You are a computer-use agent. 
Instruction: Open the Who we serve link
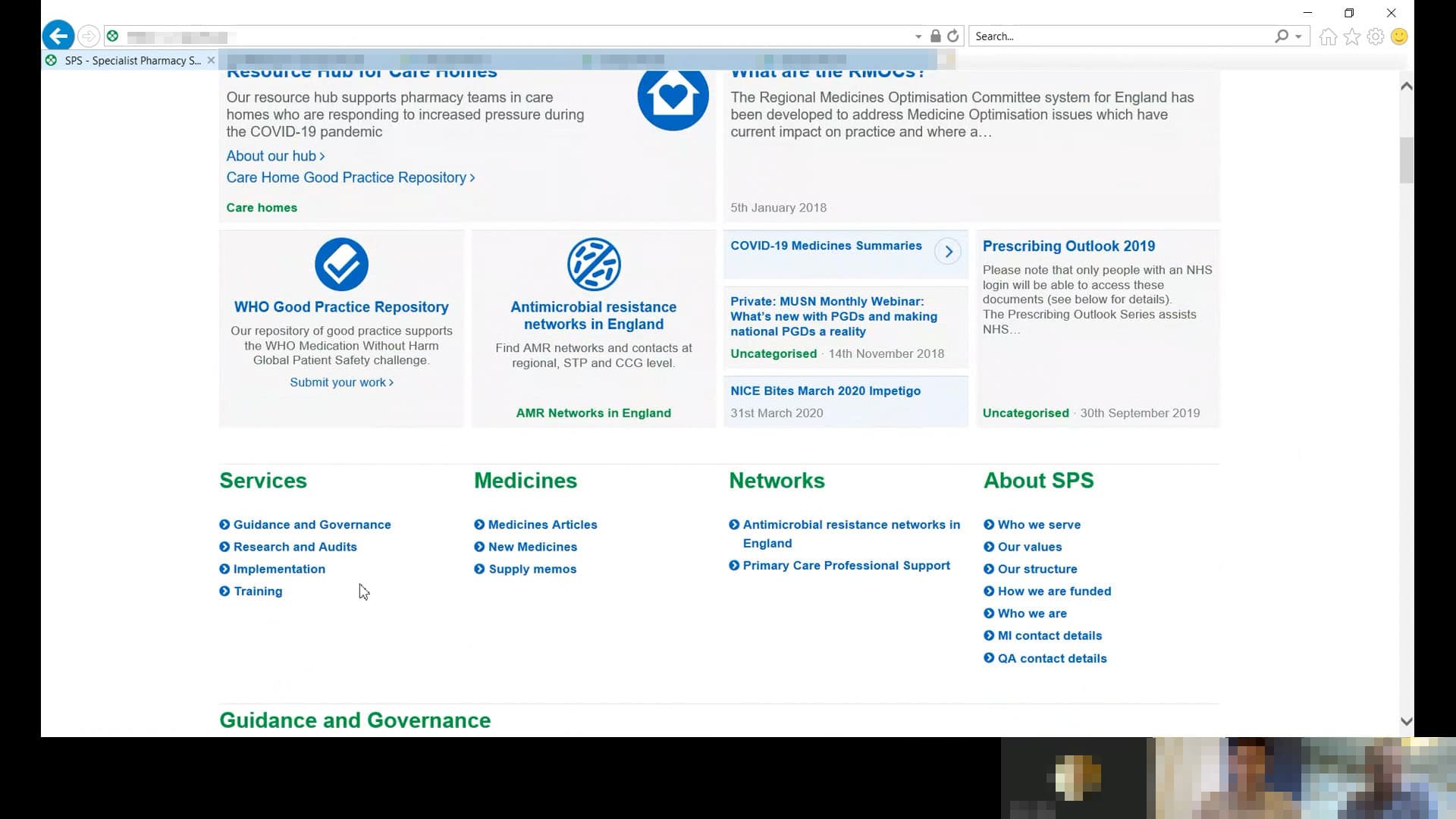tap(1039, 524)
